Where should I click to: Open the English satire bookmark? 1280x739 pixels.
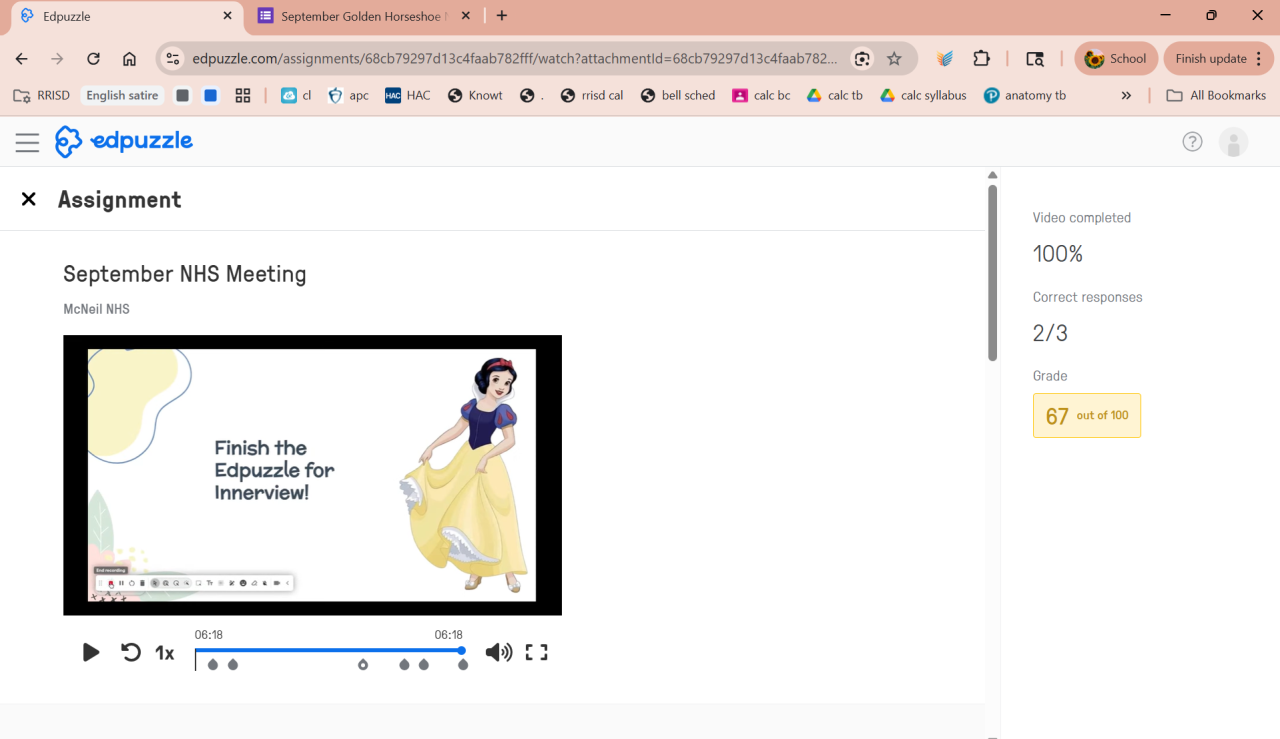pos(122,95)
